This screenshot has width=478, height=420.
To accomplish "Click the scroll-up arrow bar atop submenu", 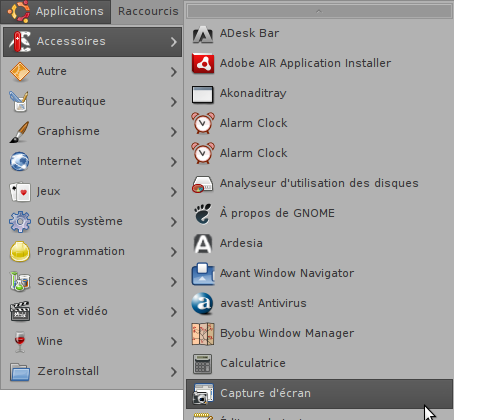I will click(319, 11).
